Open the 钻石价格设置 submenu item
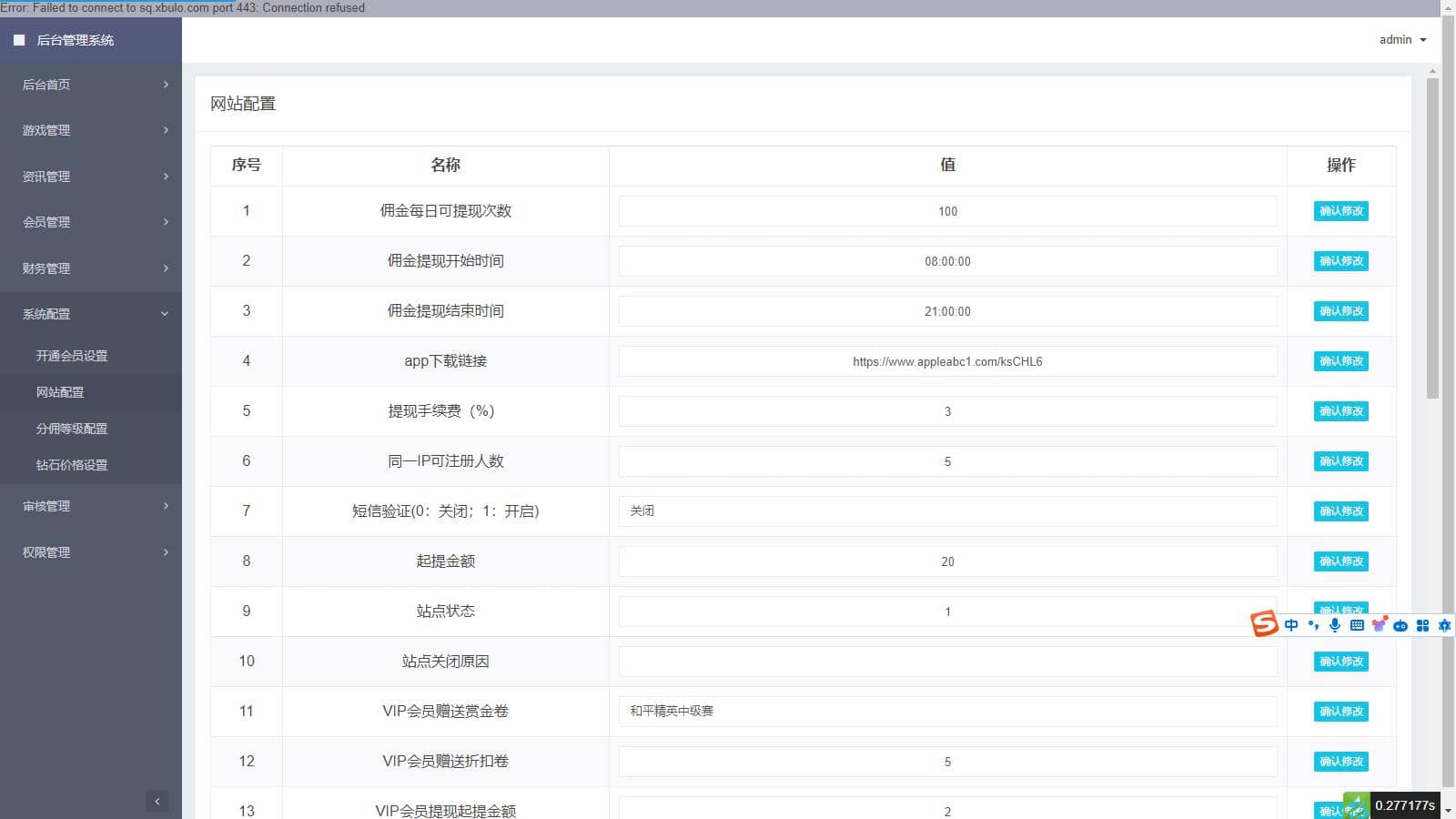Image resolution: width=1456 pixels, height=819 pixels. (x=72, y=465)
